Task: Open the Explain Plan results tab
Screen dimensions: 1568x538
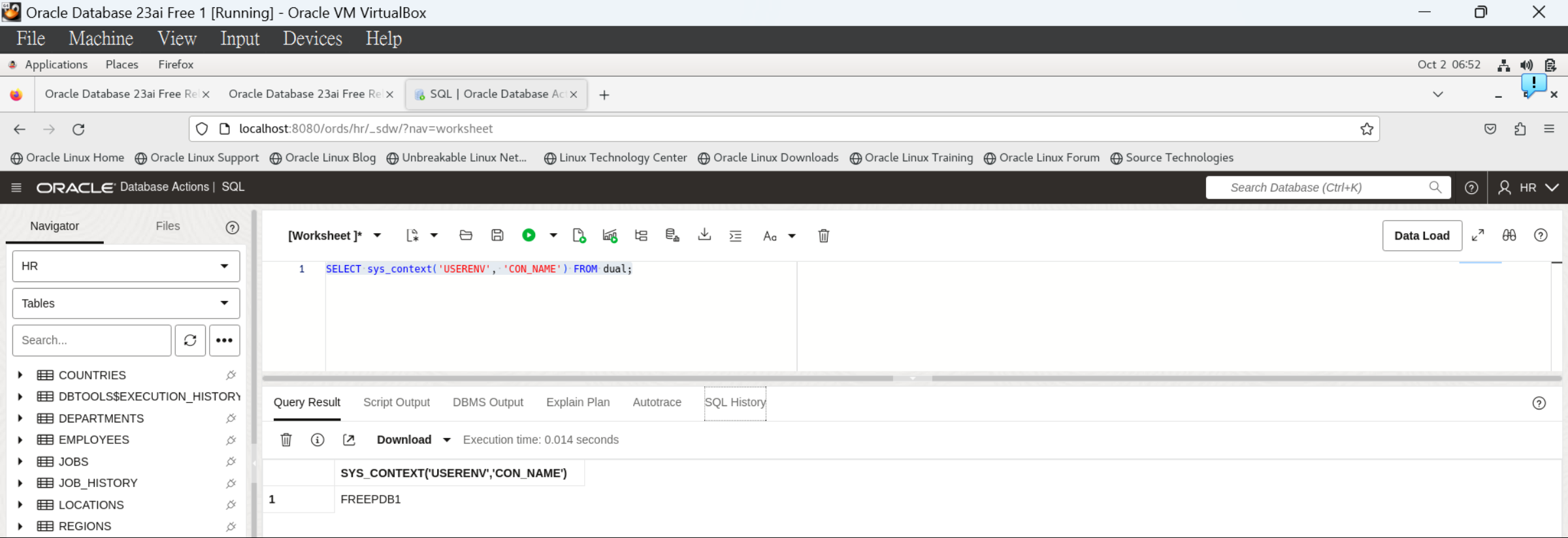Action: pos(578,402)
